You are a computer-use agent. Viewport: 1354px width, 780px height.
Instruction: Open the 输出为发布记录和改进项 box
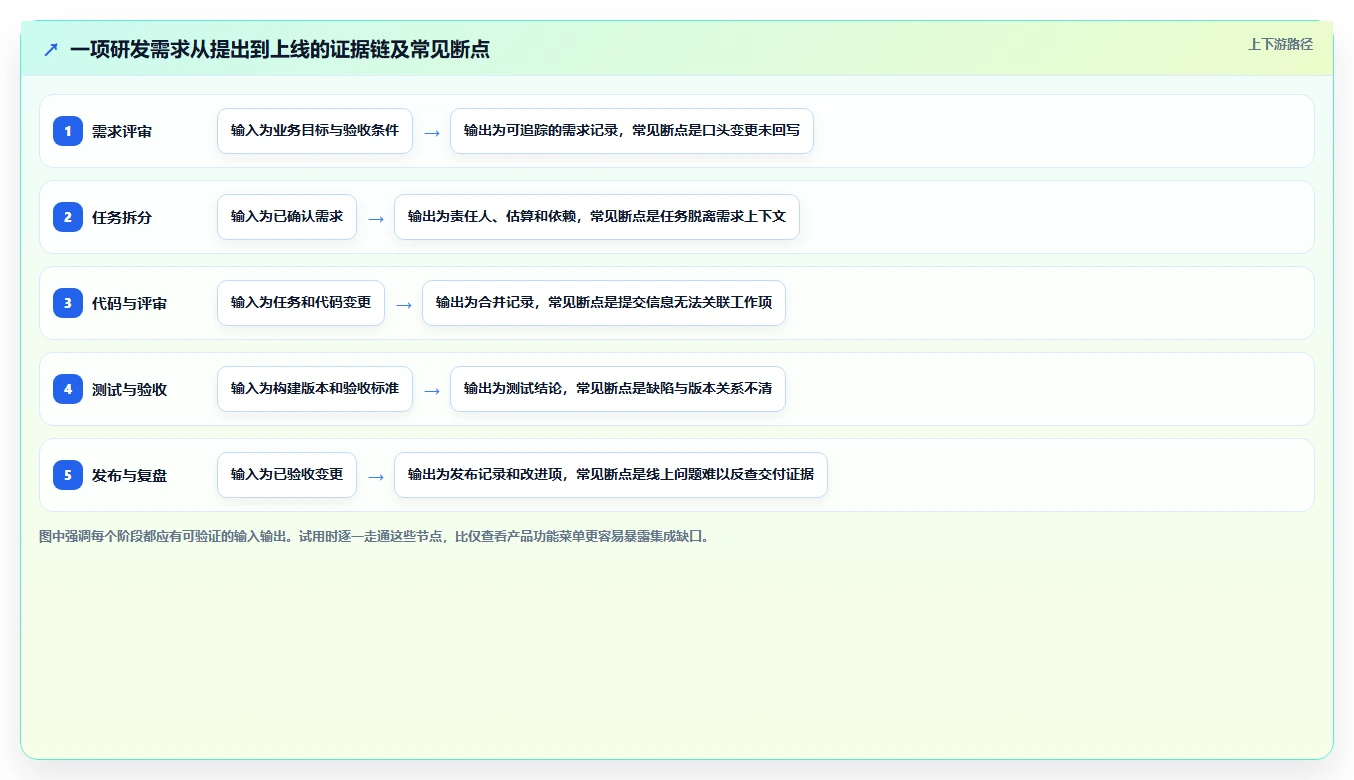click(x=611, y=475)
